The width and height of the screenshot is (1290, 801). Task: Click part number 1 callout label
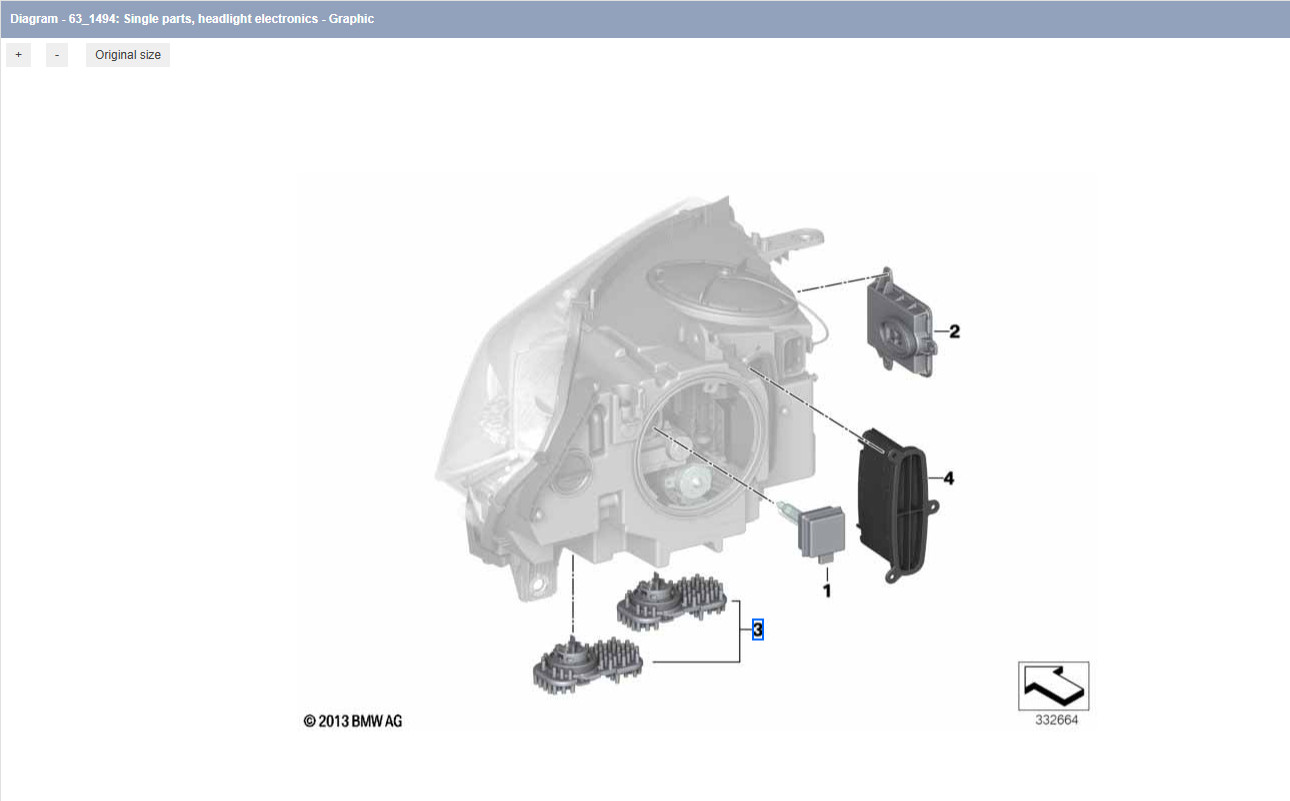pos(825,591)
